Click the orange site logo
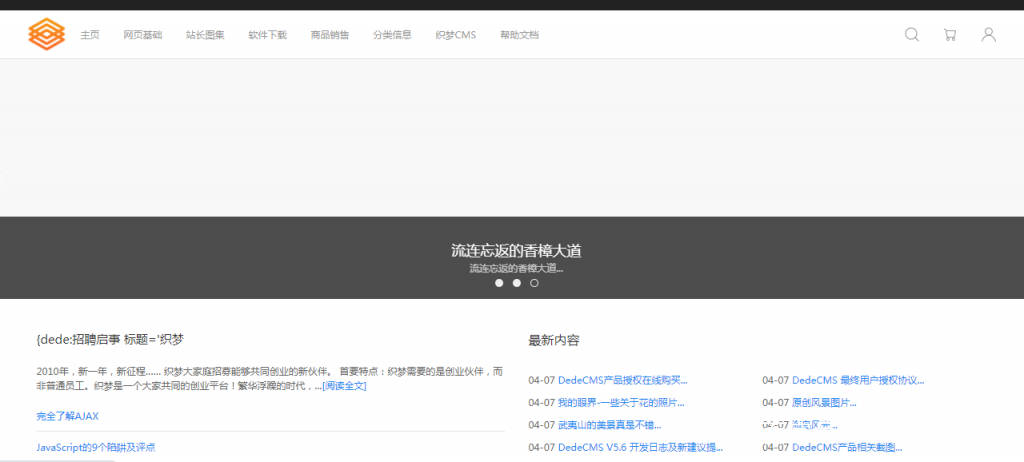The width and height of the screenshot is (1024, 462). click(46, 34)
